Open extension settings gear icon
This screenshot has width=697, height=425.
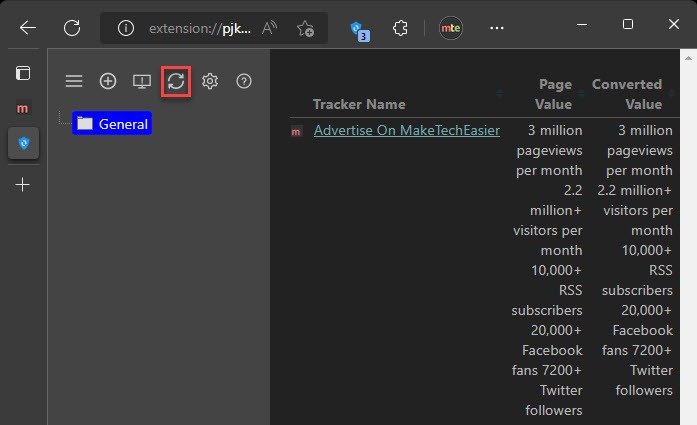(x=210, y=81)
